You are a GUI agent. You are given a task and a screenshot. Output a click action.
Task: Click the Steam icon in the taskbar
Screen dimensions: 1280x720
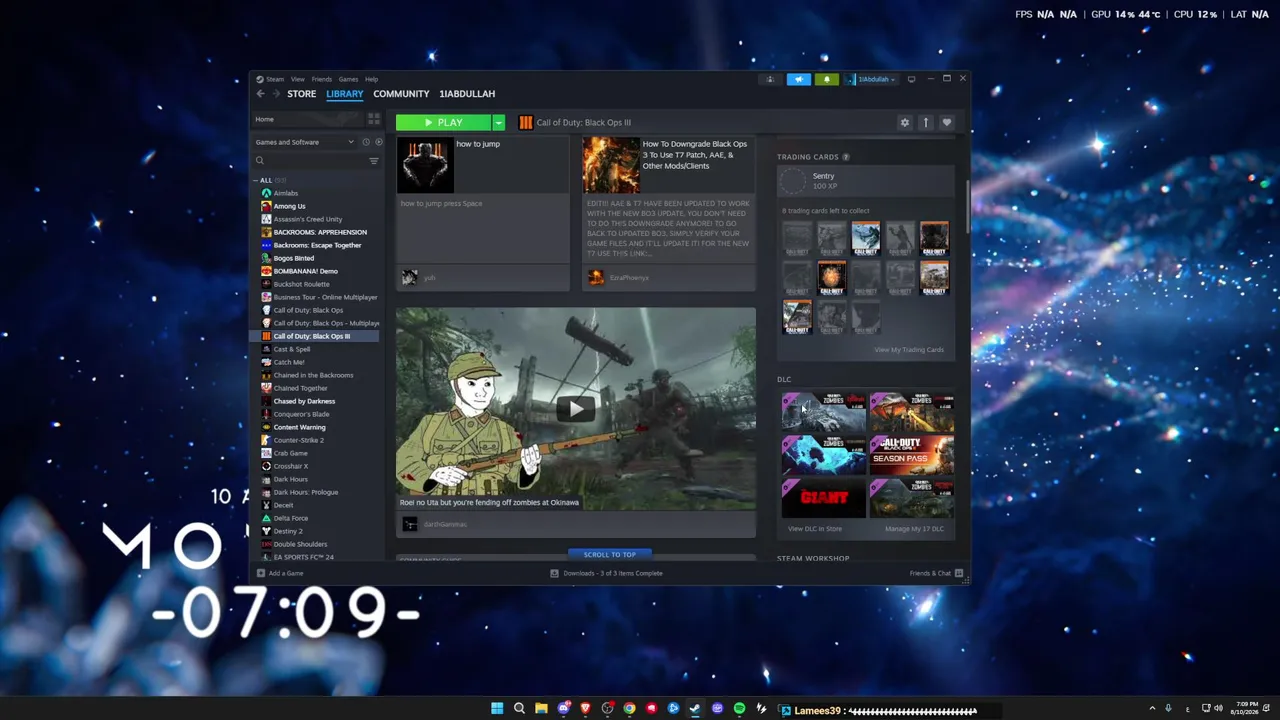tap(695, 709)
